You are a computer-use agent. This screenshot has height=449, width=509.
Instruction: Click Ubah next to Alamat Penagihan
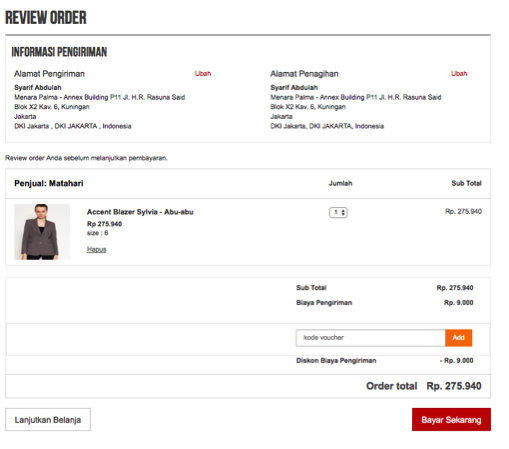pyautogui.click(x=459, y=73)
